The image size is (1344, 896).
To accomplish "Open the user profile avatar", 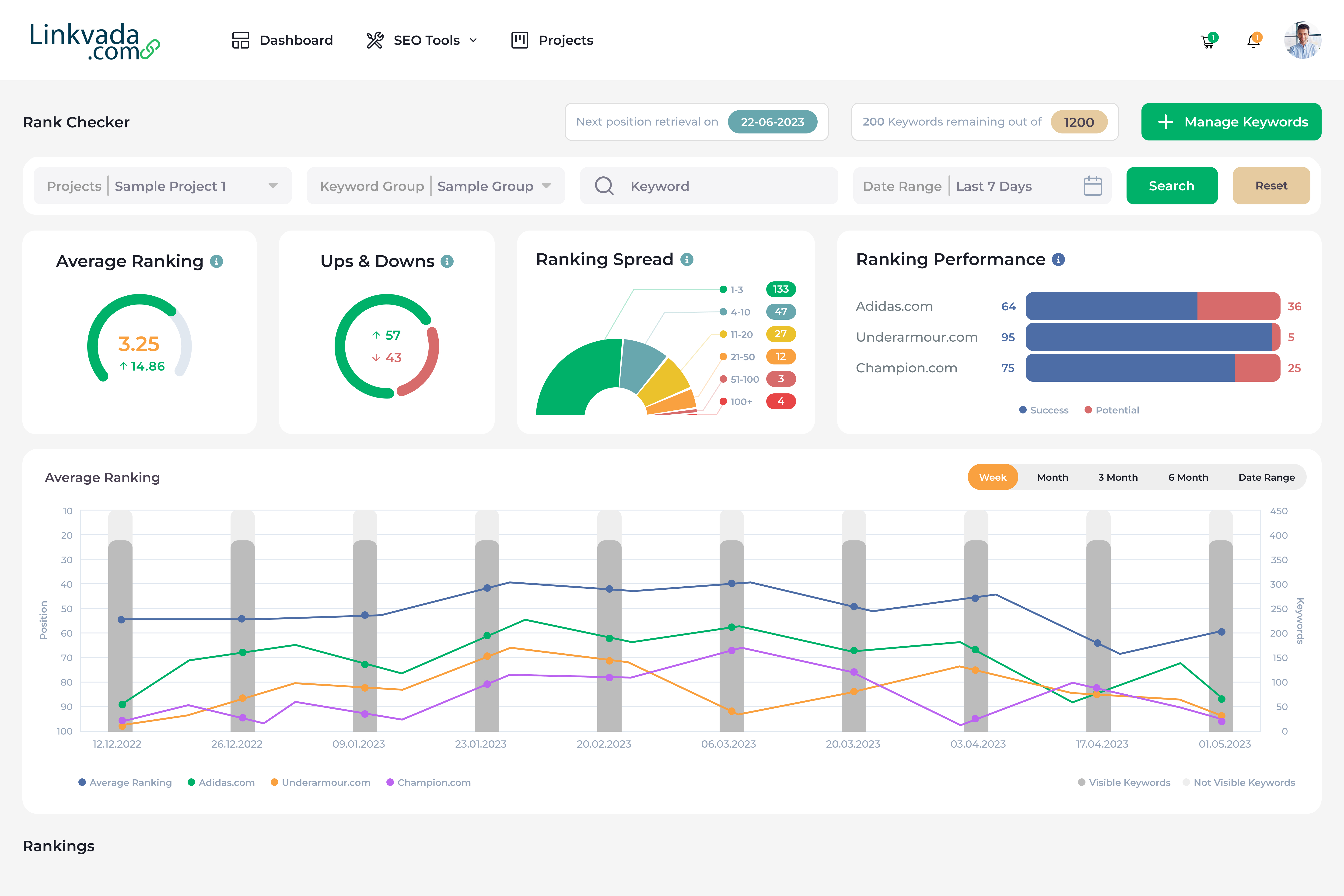I will tap(1303, 40).
